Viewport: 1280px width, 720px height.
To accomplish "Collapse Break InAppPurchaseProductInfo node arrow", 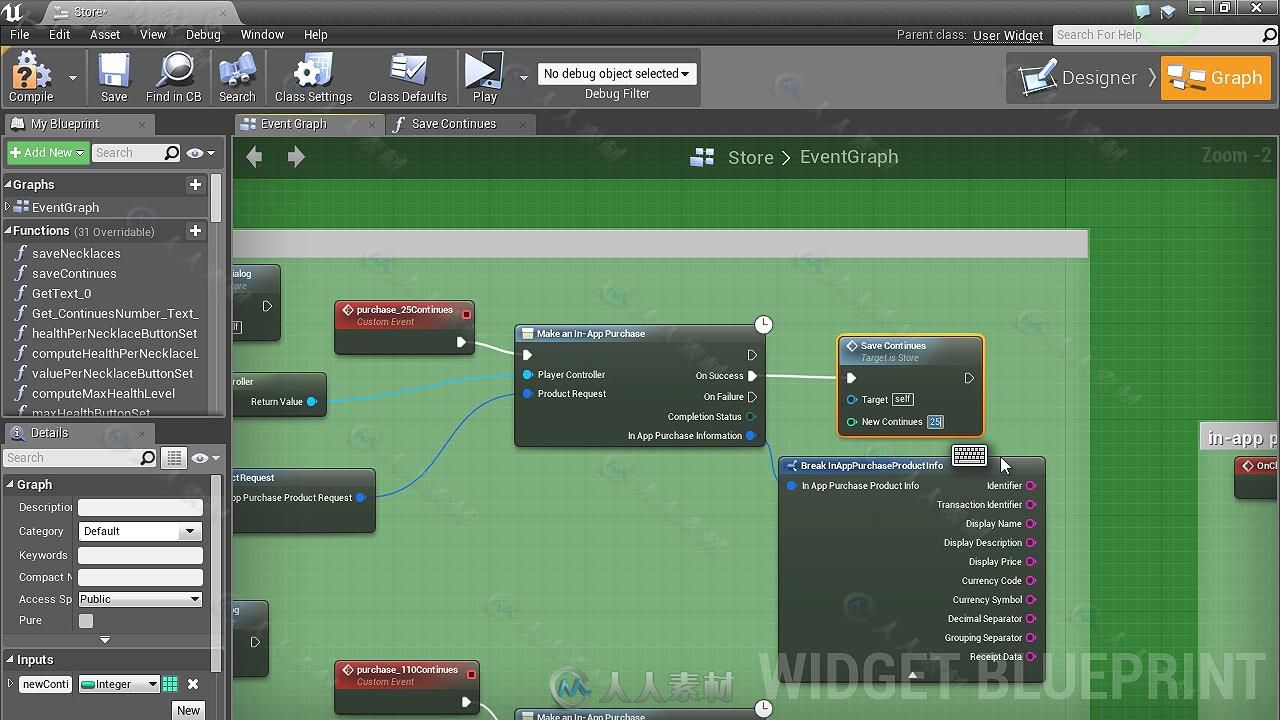I will tap(912, 676).
